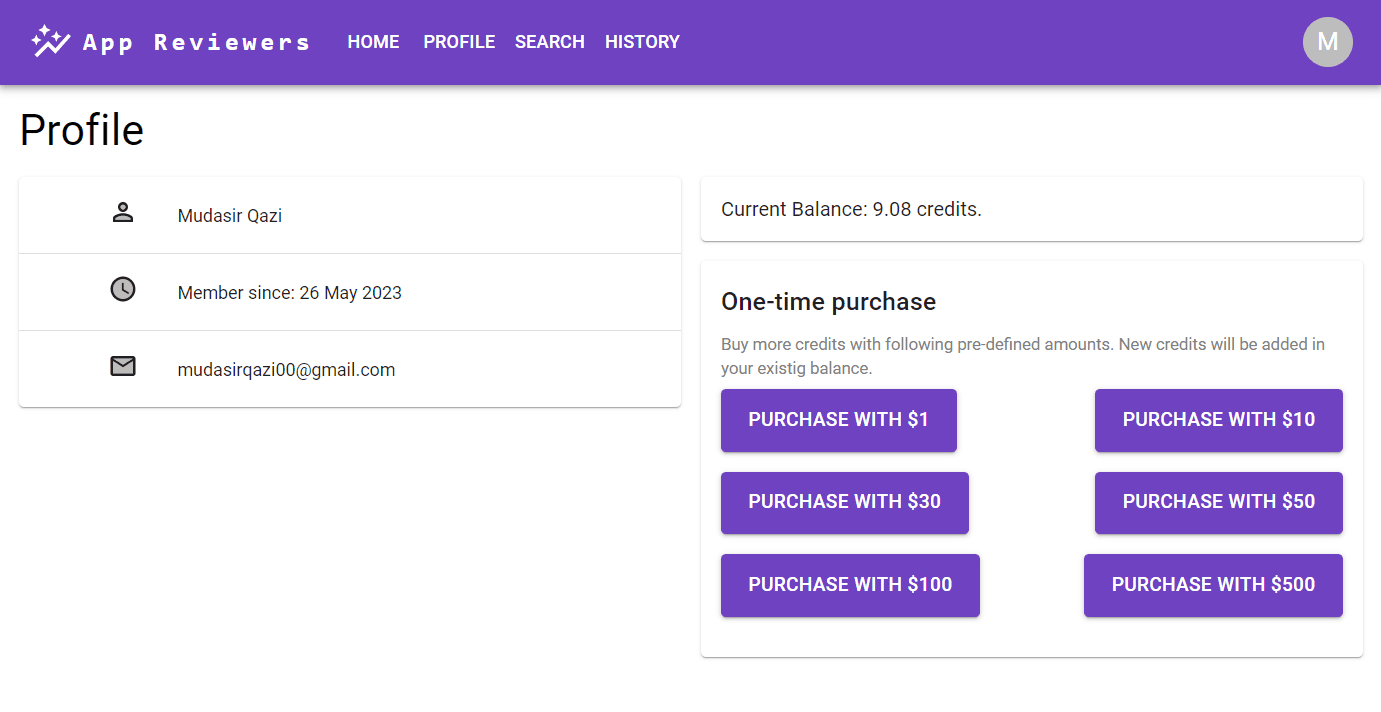Click the clock icon beside Member since

click(122, 290)
